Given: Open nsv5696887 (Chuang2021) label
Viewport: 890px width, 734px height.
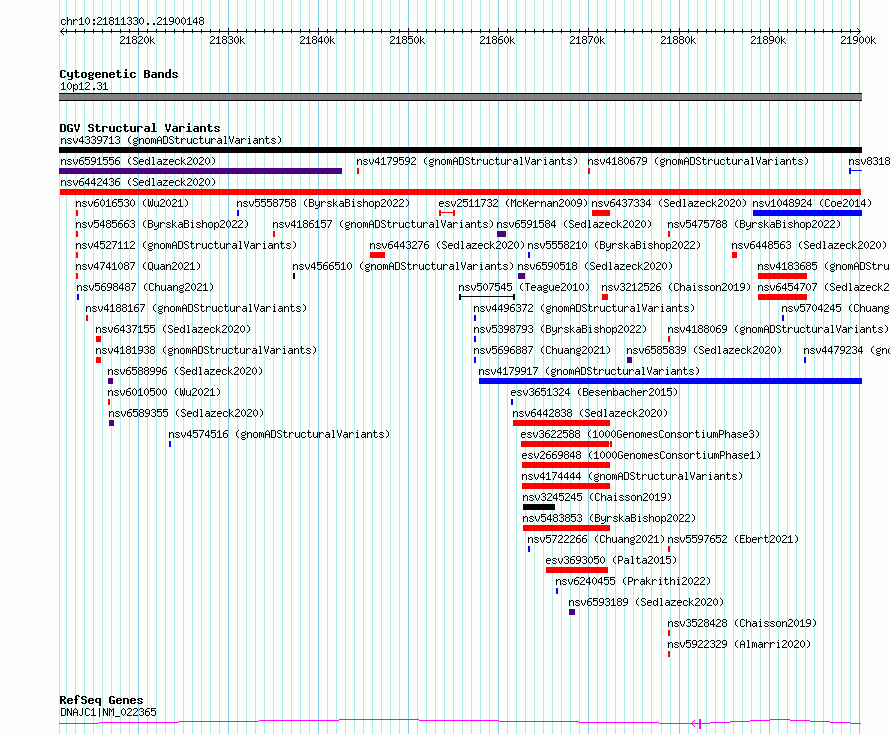Looking at the screenshot, I should tap(542, 350).
